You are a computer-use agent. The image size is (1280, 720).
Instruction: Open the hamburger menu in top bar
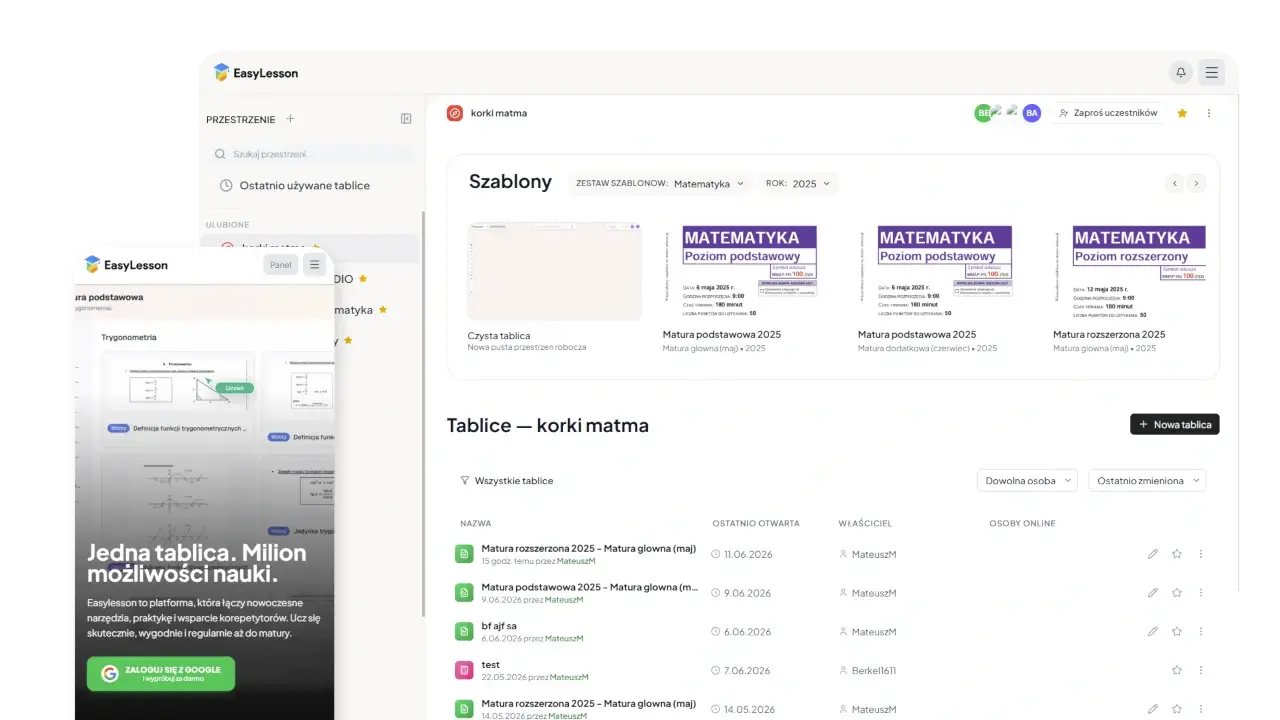1211,72
